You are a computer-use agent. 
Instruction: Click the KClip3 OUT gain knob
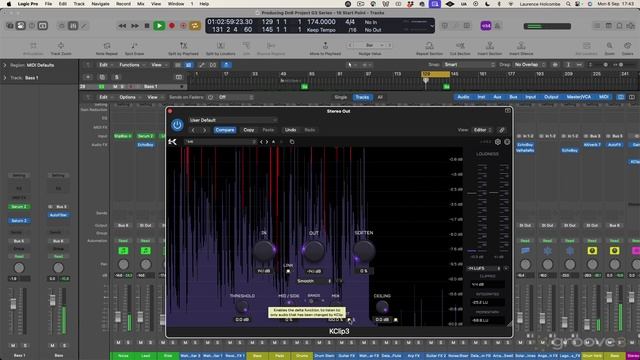(x=313, y=251)
